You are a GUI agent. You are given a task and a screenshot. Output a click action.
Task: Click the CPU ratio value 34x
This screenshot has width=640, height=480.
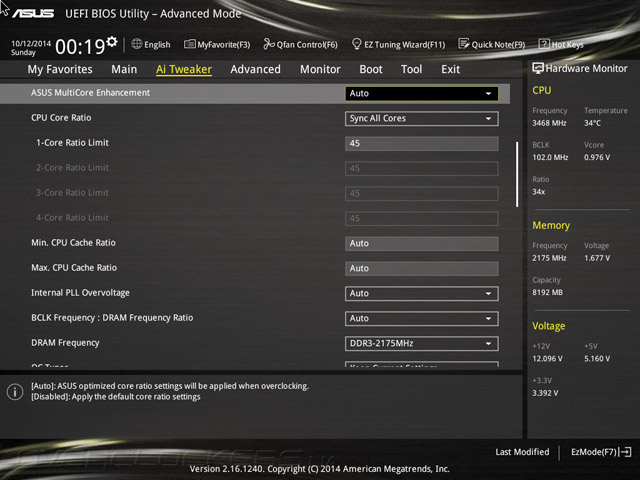(x=539, y=191)
